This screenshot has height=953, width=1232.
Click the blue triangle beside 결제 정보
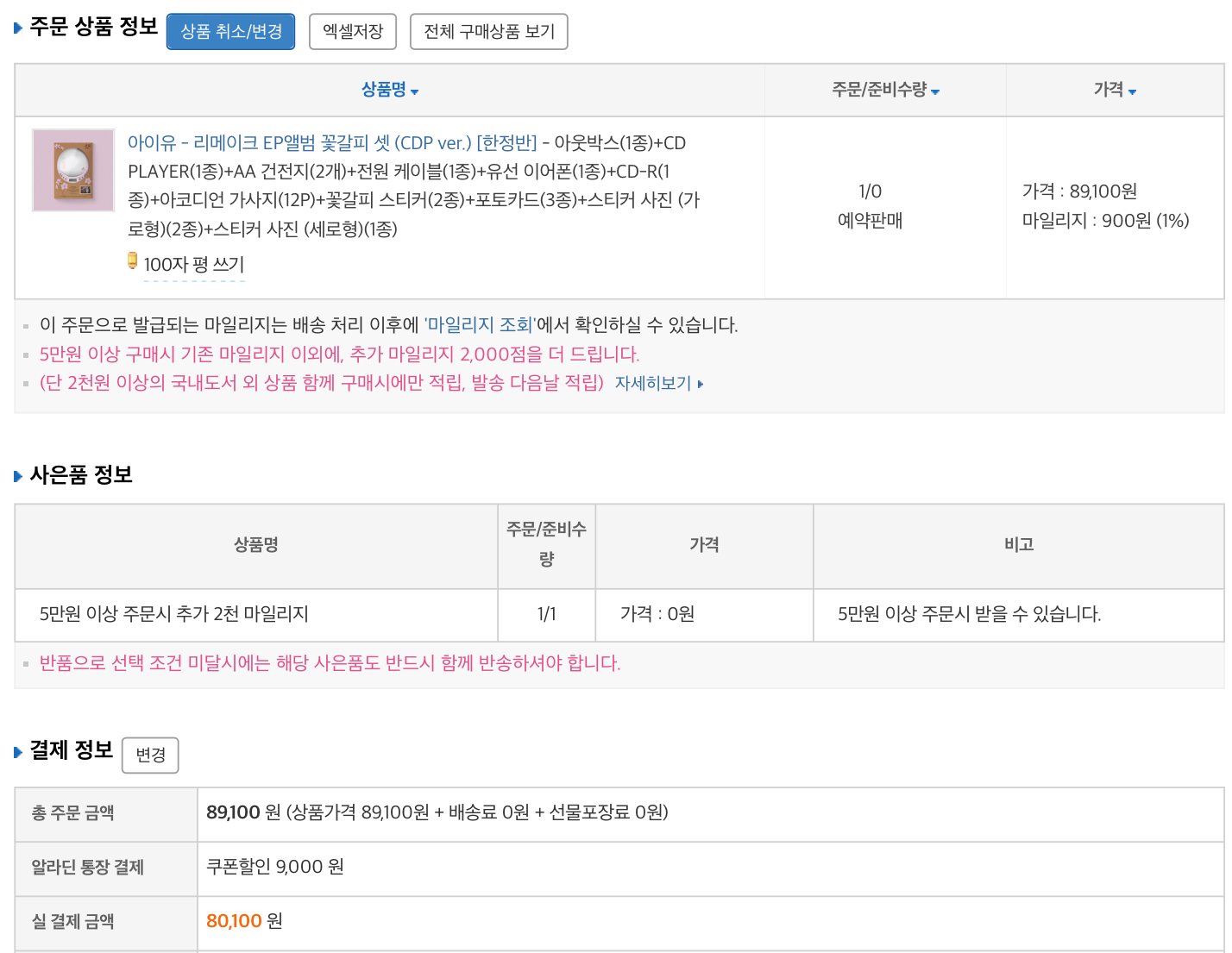tap(18, 752)
